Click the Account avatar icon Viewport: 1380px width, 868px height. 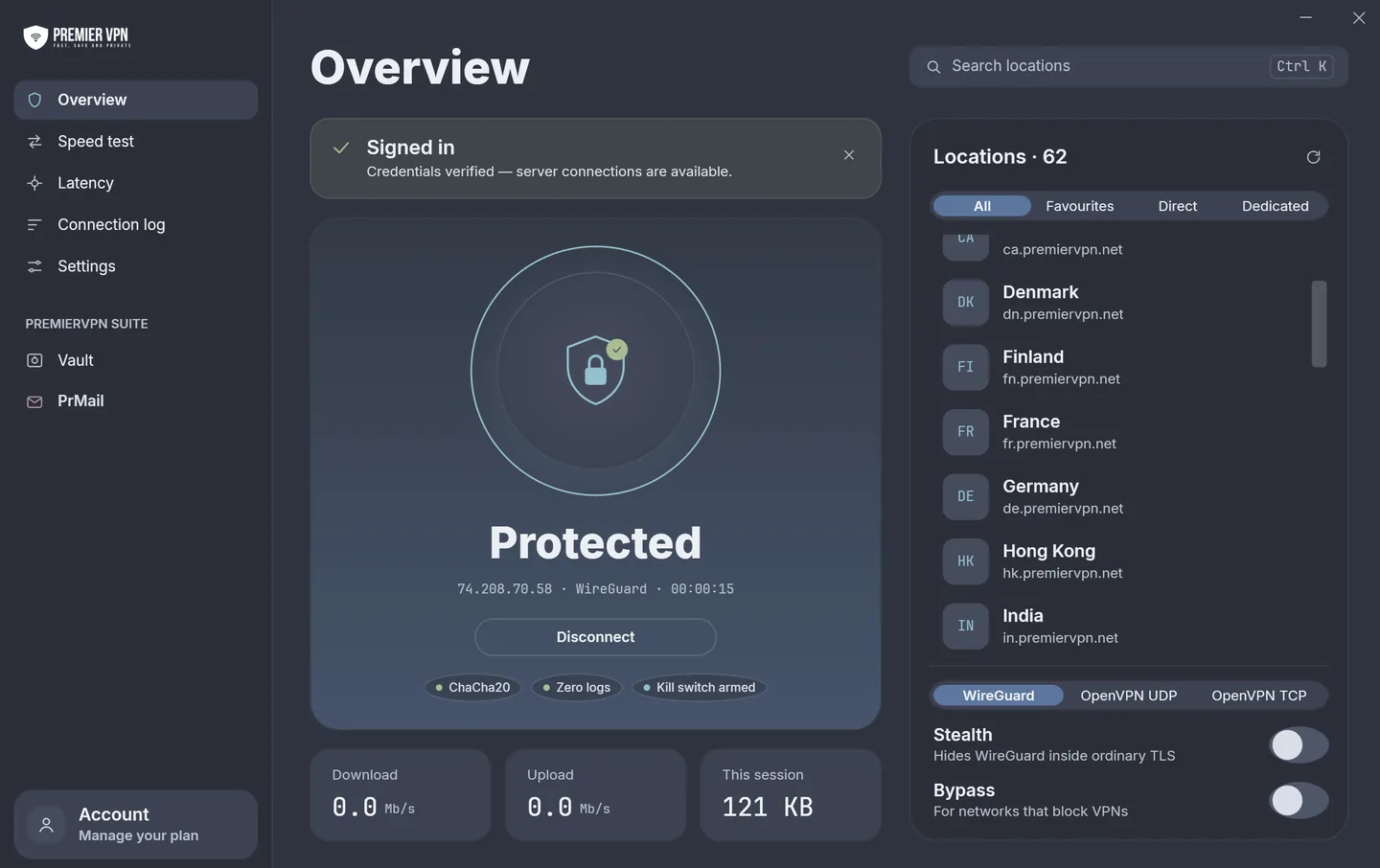tap(46, 825)
